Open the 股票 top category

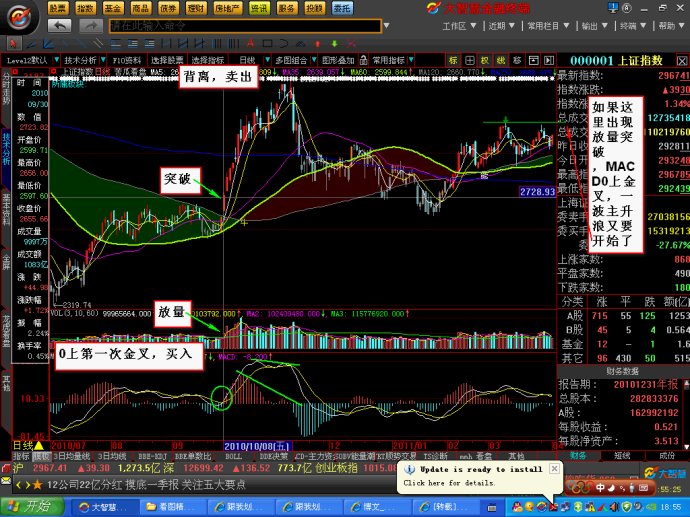pyautogui.click(x=58, y=8)
